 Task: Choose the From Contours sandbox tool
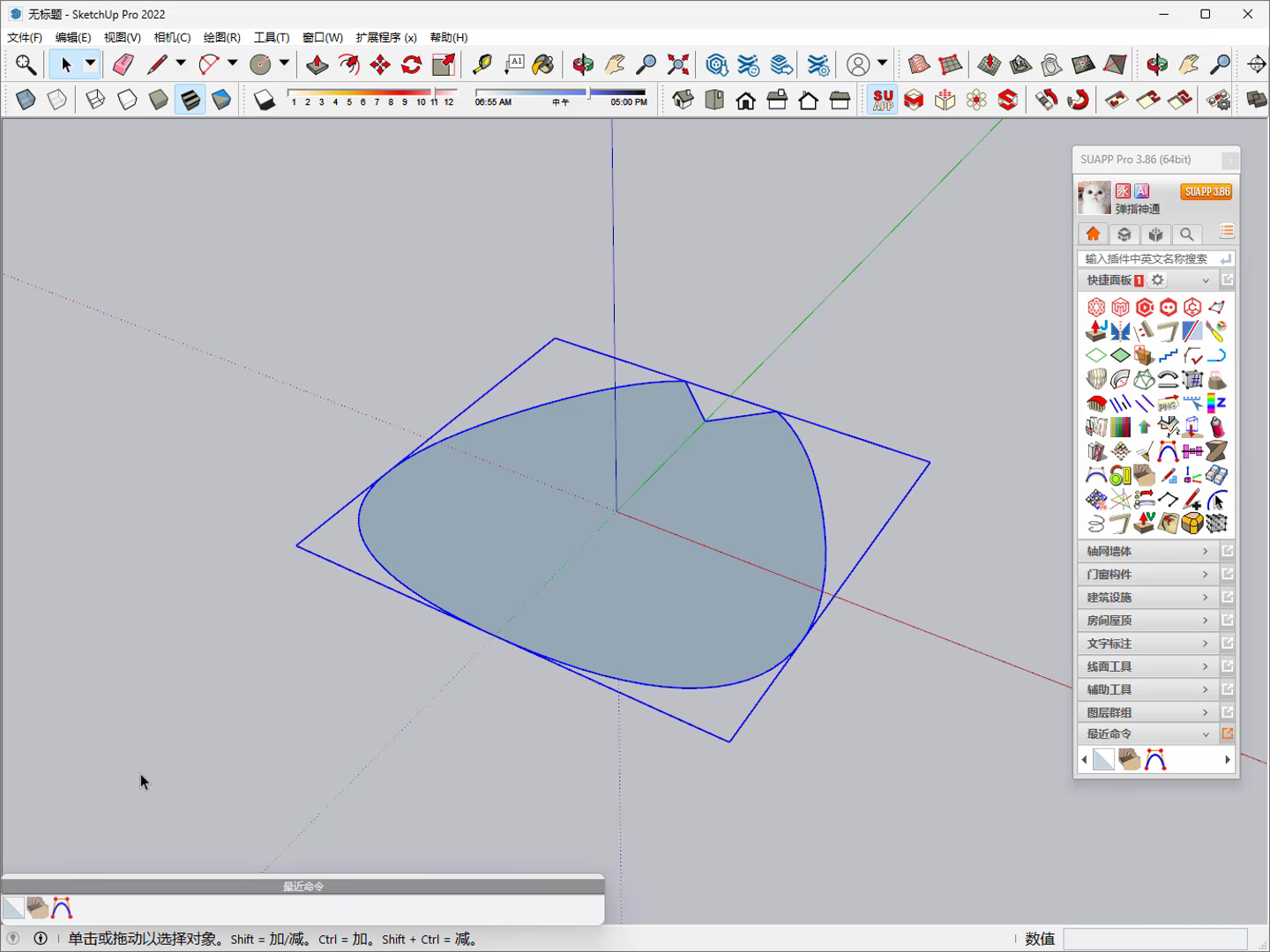pyautogui.click(x=919, y=64)
